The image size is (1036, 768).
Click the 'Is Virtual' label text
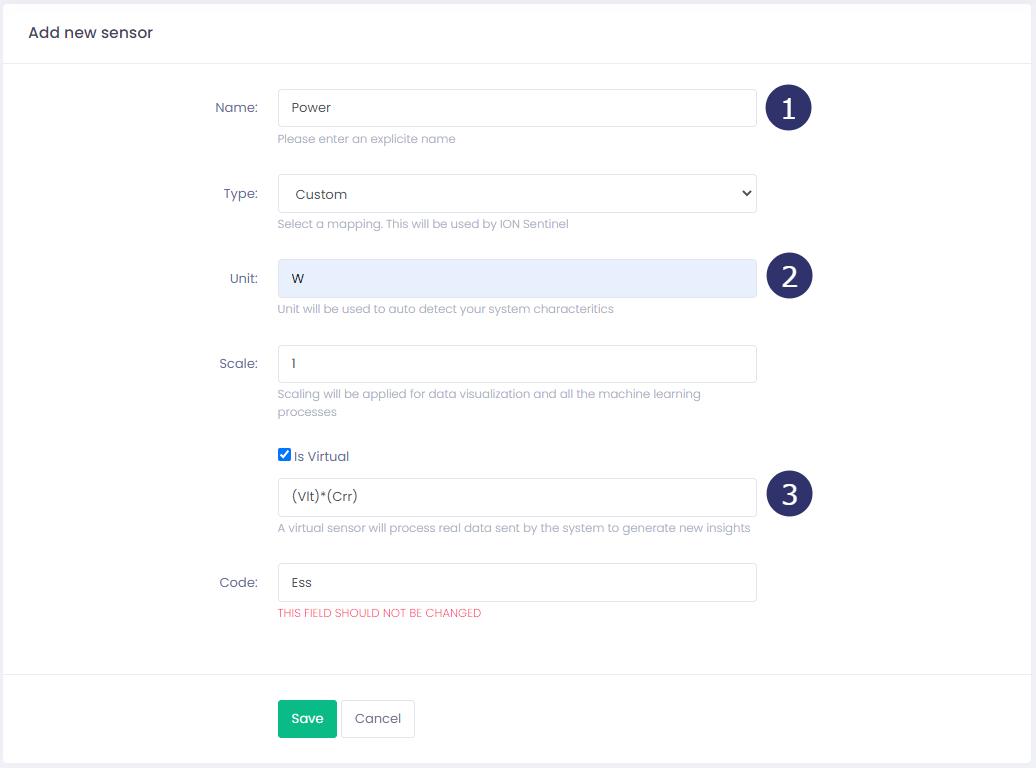321,456
